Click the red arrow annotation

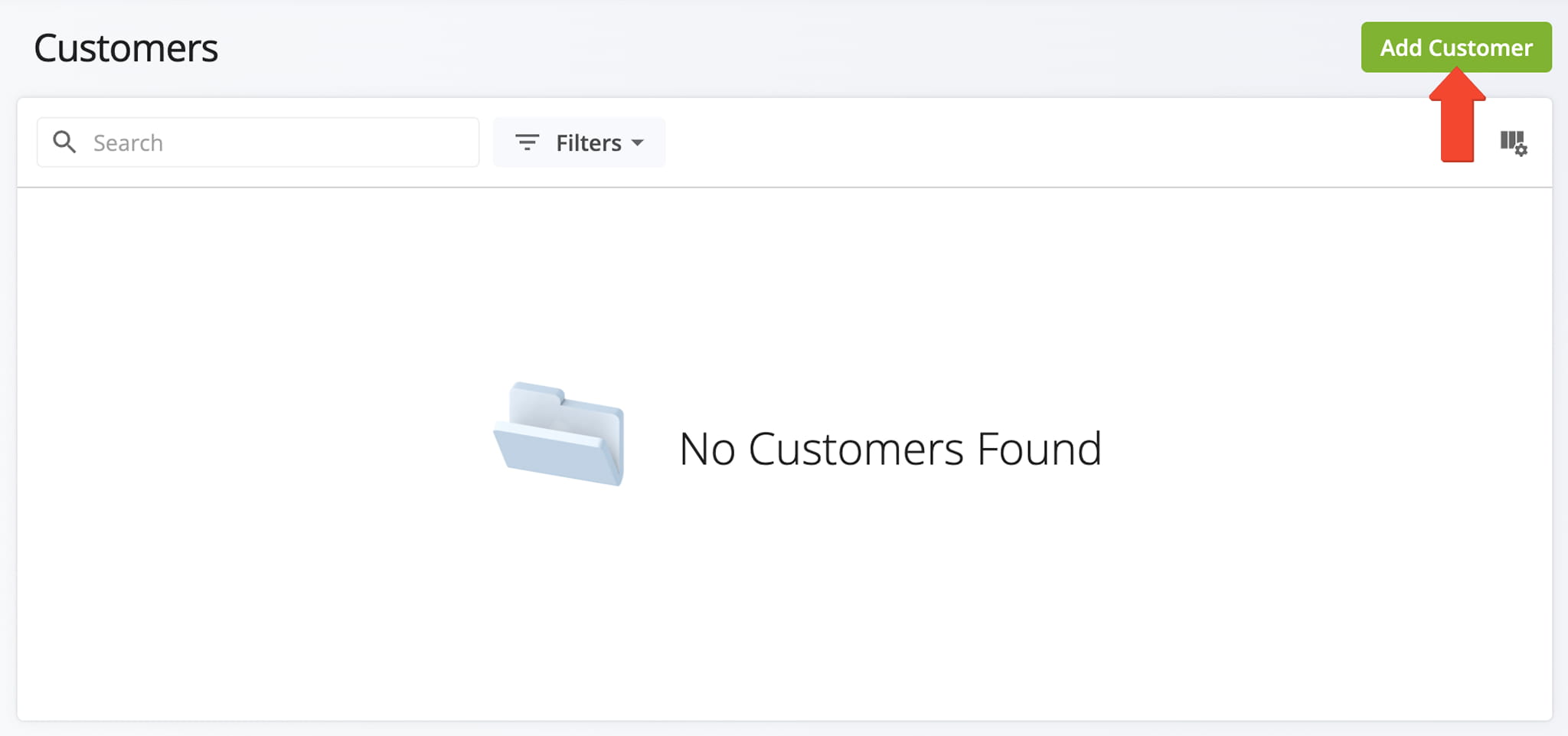(1457, 123)
